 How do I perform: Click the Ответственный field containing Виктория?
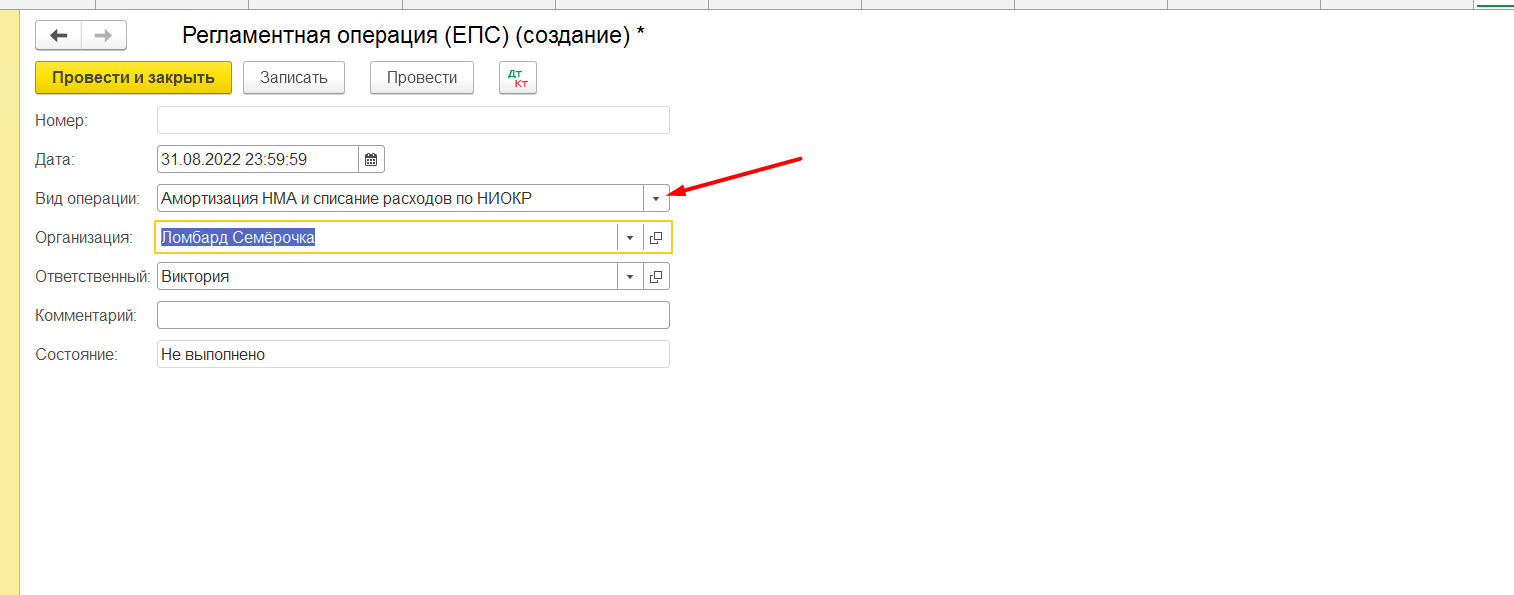click(x=386, y=277)
